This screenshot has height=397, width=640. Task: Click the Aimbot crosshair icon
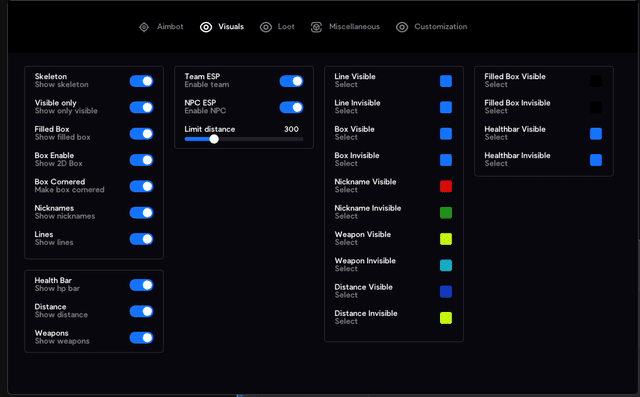click(x=144, y=27)
